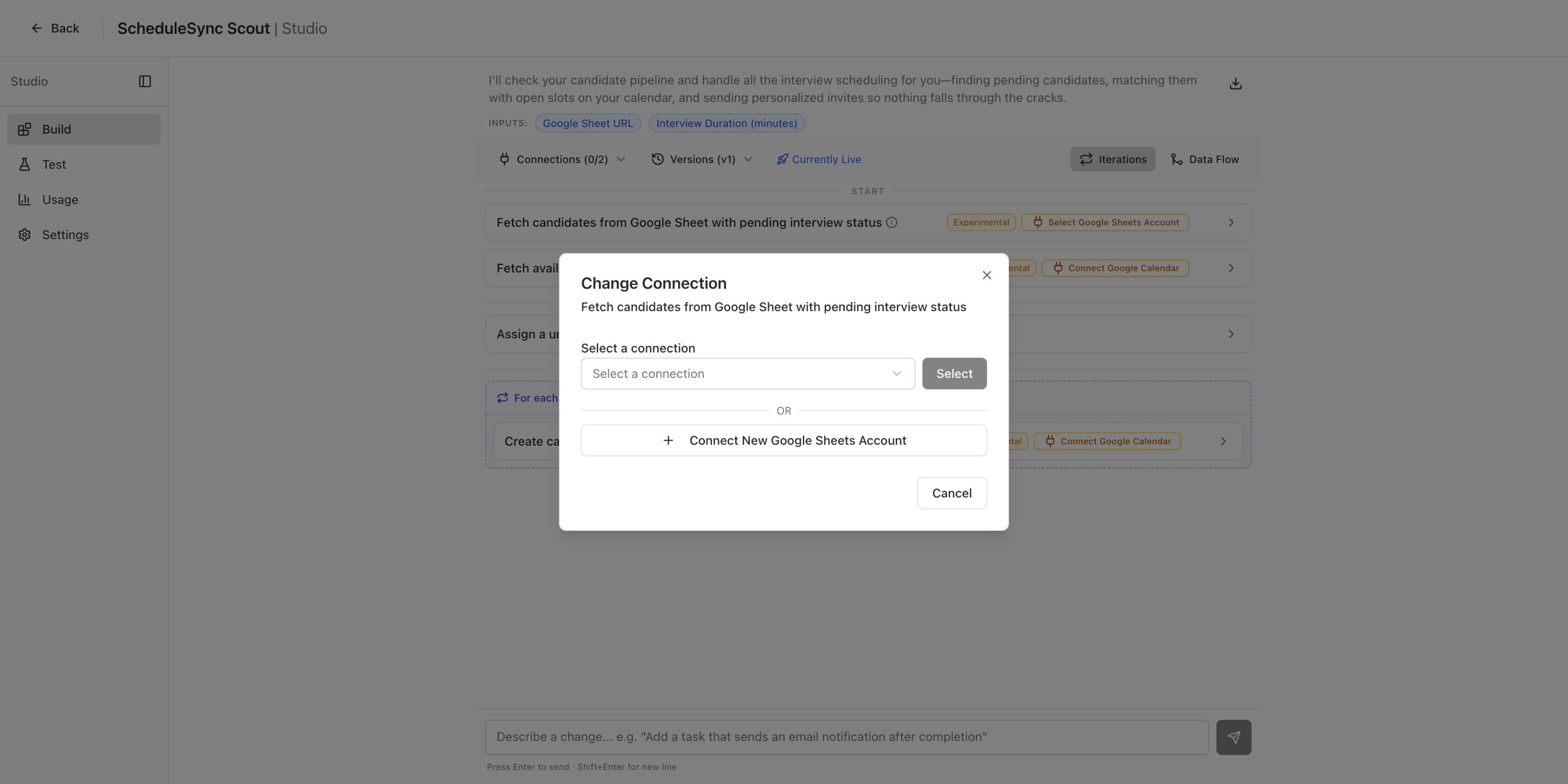Click the info icon next to Fetch candidates

pyautogui.click(x=892, y=222)
